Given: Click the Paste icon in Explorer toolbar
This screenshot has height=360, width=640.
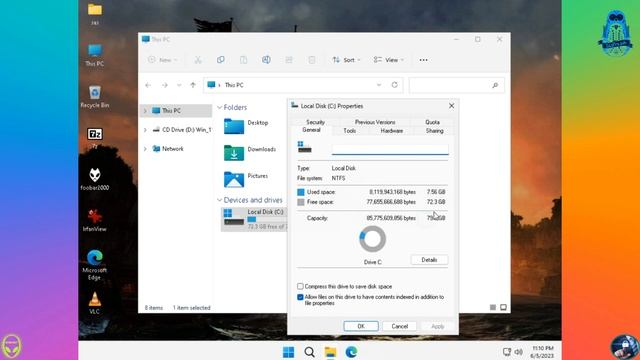Looking at the screenshot, I should click(x=243, y=60).
